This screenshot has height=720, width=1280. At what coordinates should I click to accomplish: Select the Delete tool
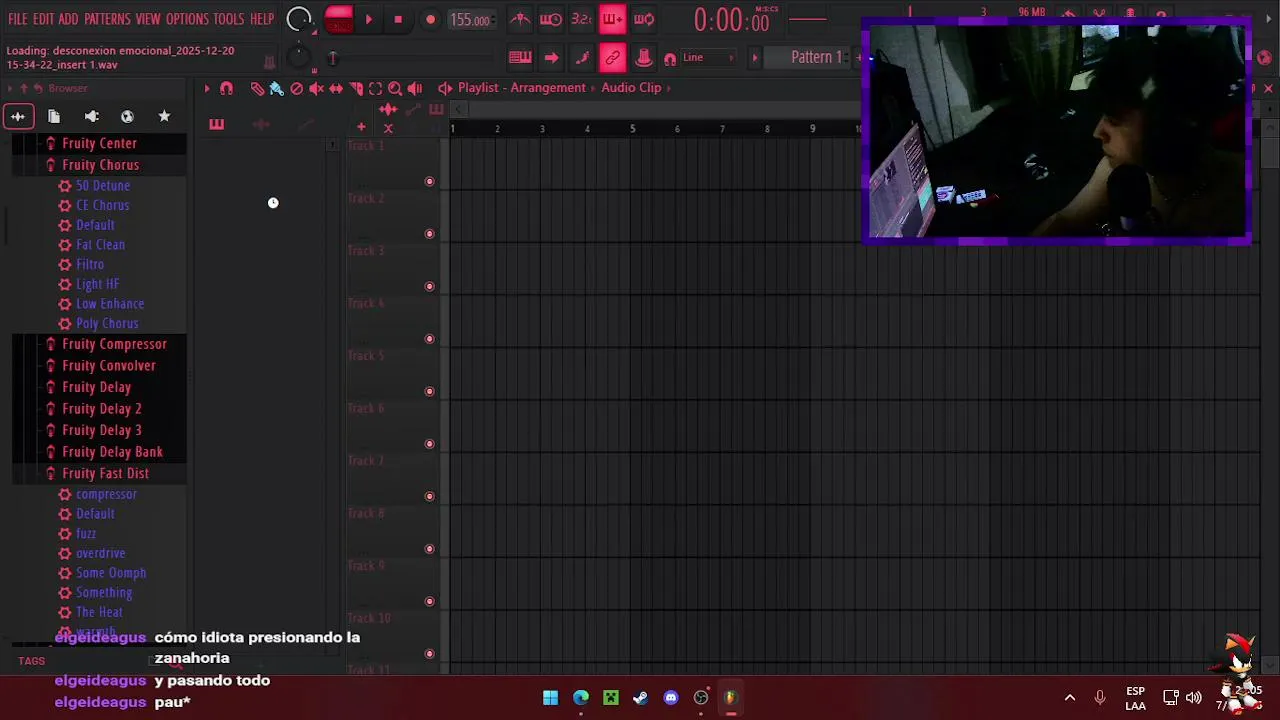click(x=297, y=89)
